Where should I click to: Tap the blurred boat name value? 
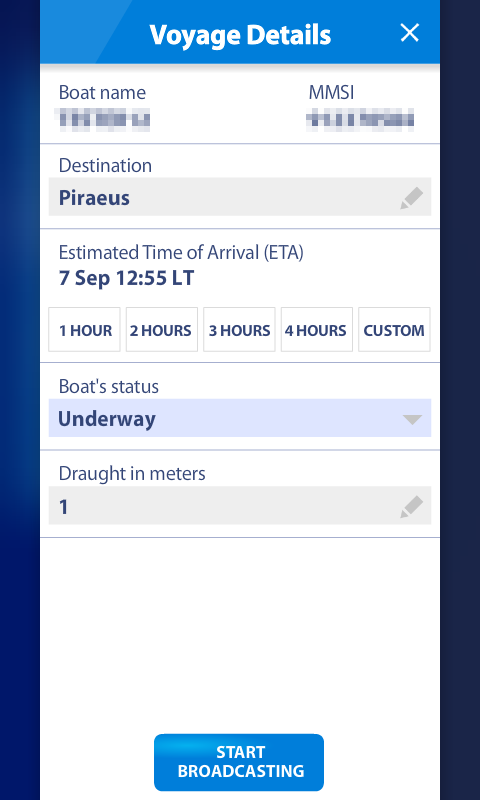[104, 119]
